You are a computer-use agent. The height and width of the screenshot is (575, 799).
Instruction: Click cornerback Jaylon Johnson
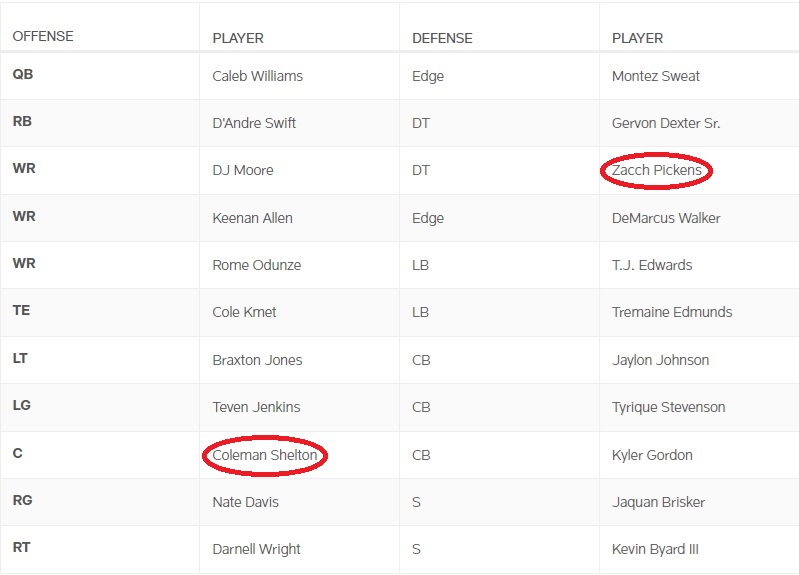[660, 360]
